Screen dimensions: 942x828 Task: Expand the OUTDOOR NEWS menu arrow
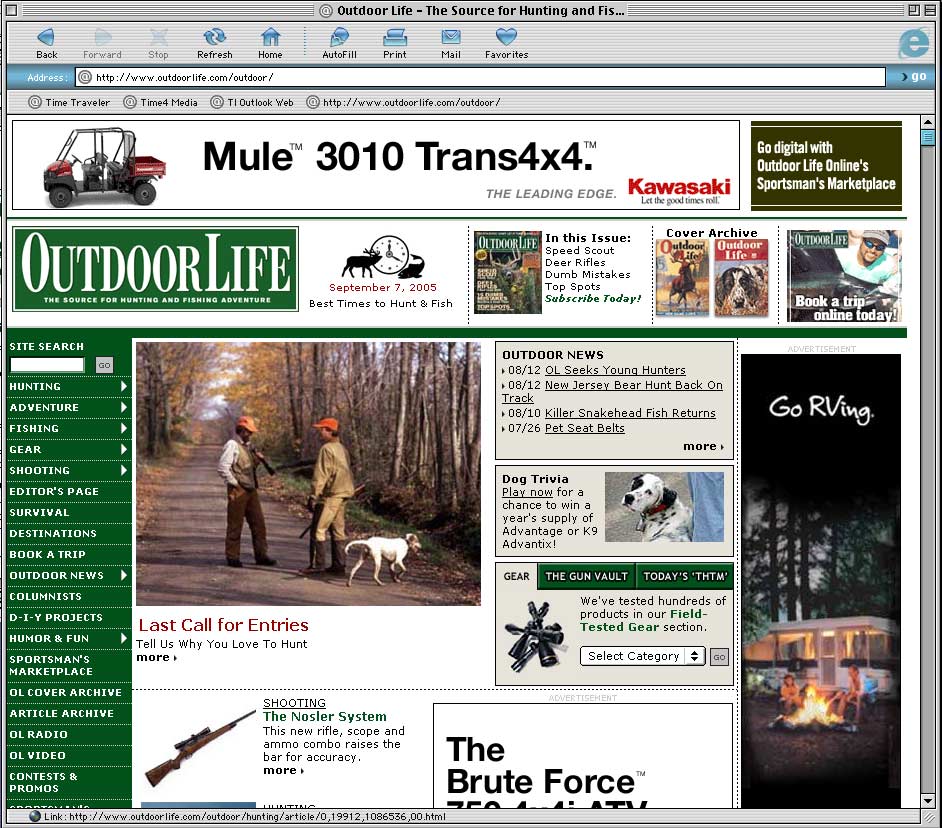pos(124,575)
